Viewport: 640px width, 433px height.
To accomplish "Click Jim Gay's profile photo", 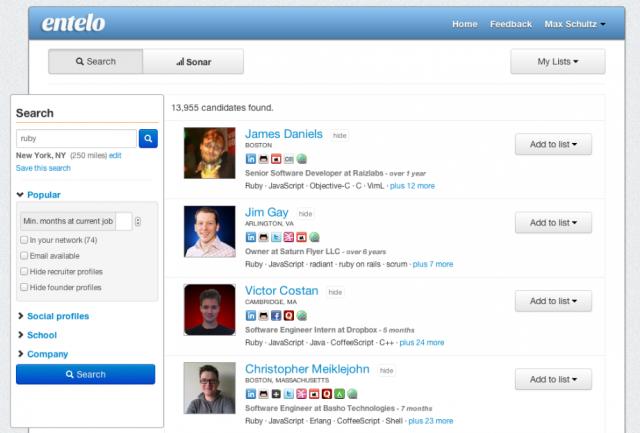I will click(210, 231).
